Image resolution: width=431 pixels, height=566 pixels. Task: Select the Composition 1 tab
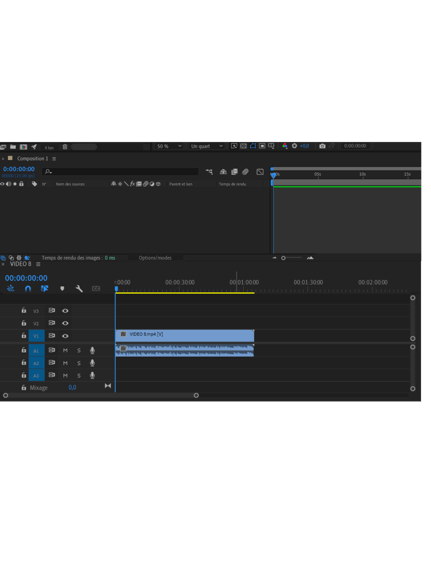pyautogui.click(x=32, y=158)
